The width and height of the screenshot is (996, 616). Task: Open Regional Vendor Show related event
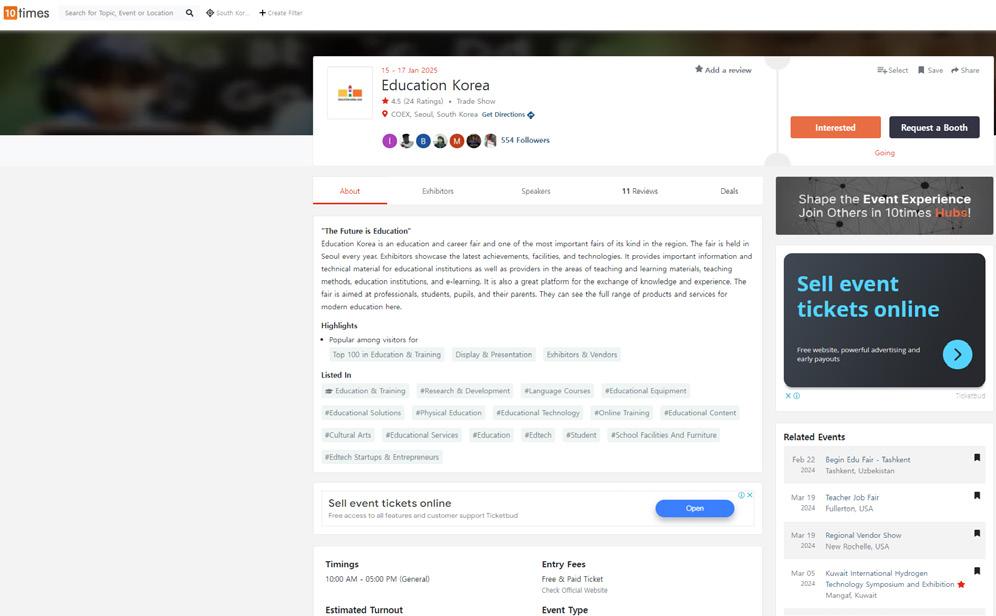(863, 535)
